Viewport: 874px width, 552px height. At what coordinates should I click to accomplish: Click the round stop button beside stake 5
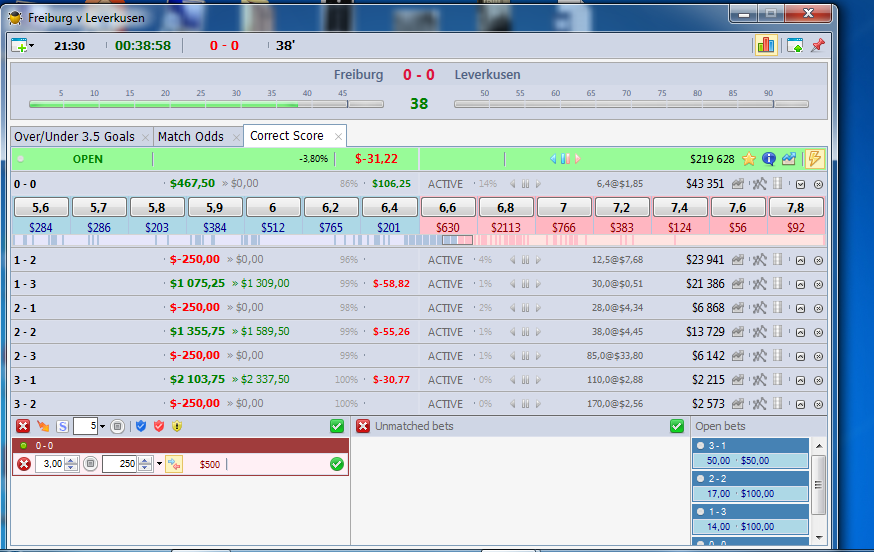click(117, 427)
